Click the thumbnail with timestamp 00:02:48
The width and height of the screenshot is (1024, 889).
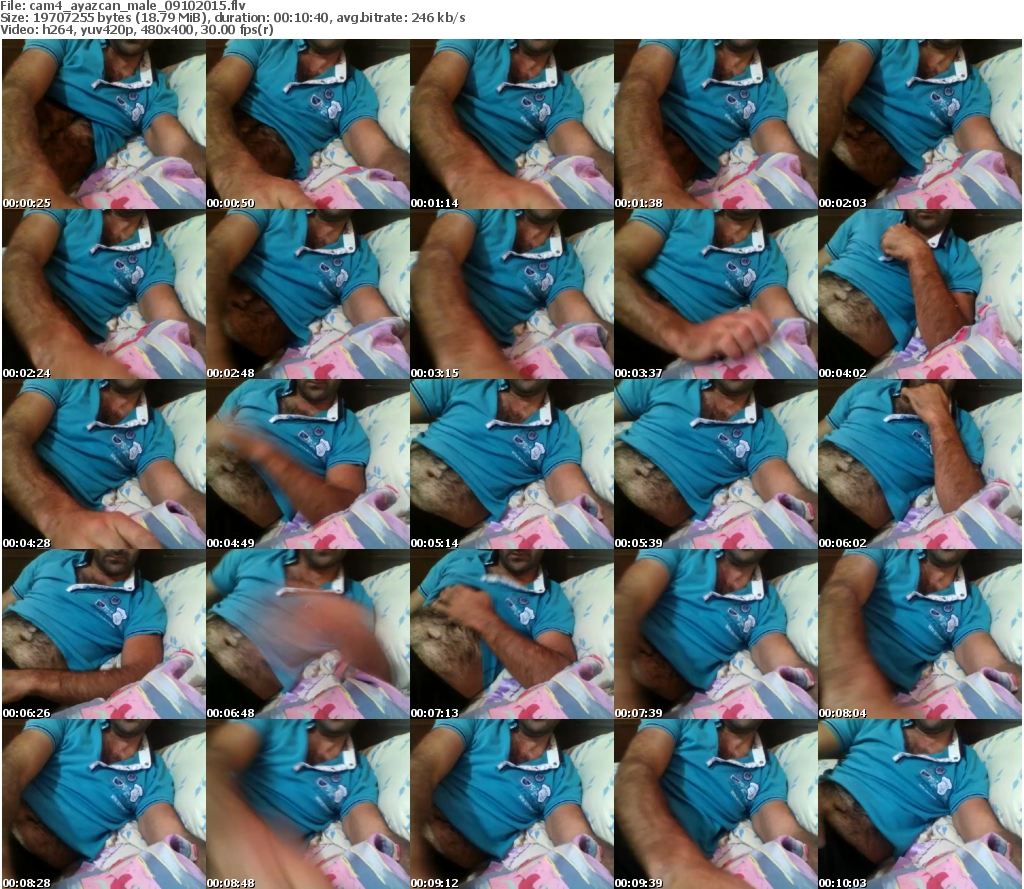click(308, 294)
